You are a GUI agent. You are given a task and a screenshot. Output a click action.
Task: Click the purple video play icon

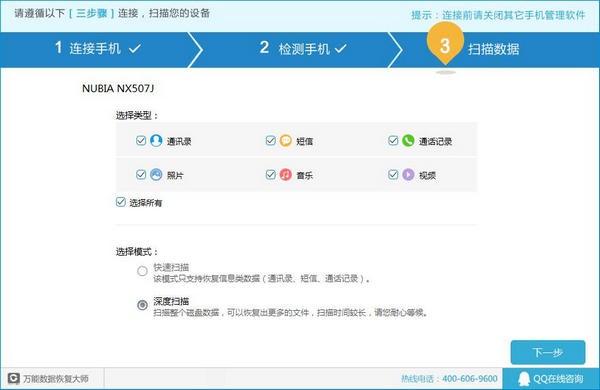408,175
